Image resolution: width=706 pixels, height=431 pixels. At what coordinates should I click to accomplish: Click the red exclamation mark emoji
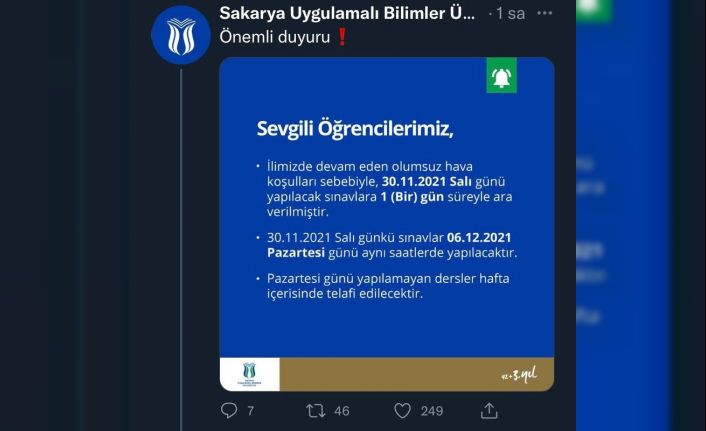(x=342, y=37)
